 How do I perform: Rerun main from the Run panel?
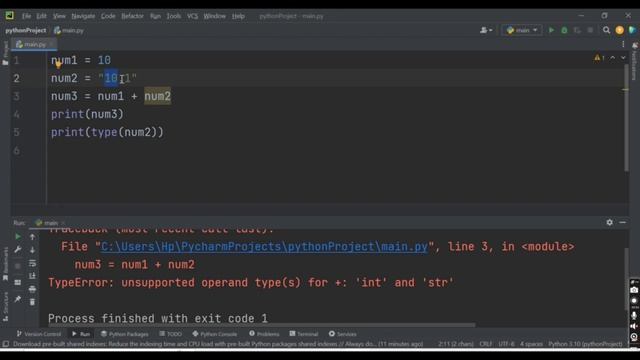(x=18, y=237)
